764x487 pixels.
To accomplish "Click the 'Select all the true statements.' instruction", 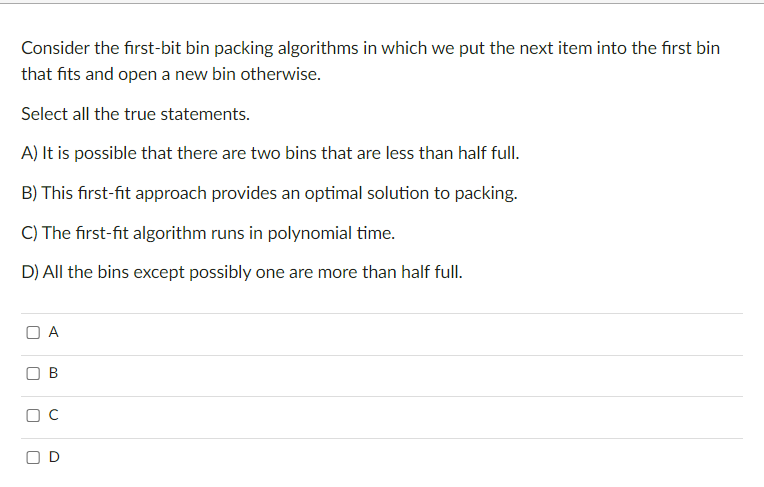I will click(135, 114).
